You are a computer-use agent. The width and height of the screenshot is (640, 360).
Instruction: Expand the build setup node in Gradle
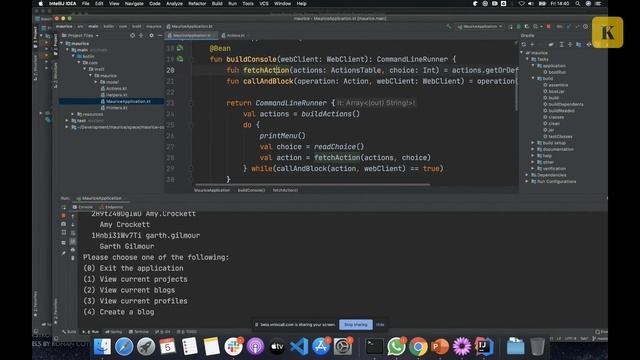pos(533,143)
